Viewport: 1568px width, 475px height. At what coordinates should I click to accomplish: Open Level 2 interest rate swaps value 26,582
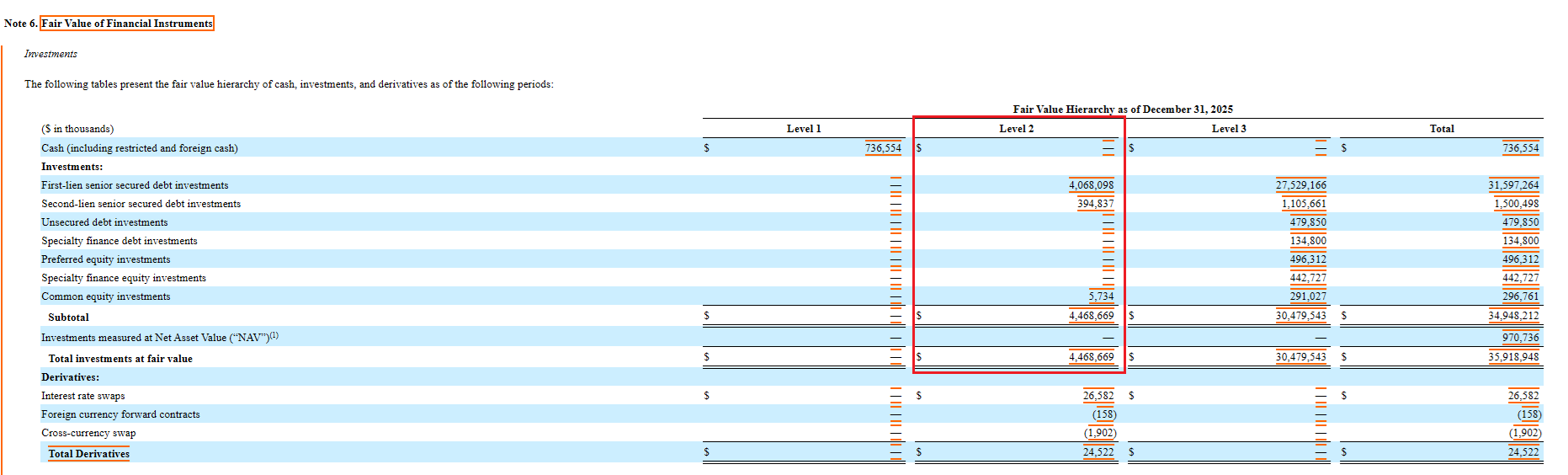tap(1098, 396)
